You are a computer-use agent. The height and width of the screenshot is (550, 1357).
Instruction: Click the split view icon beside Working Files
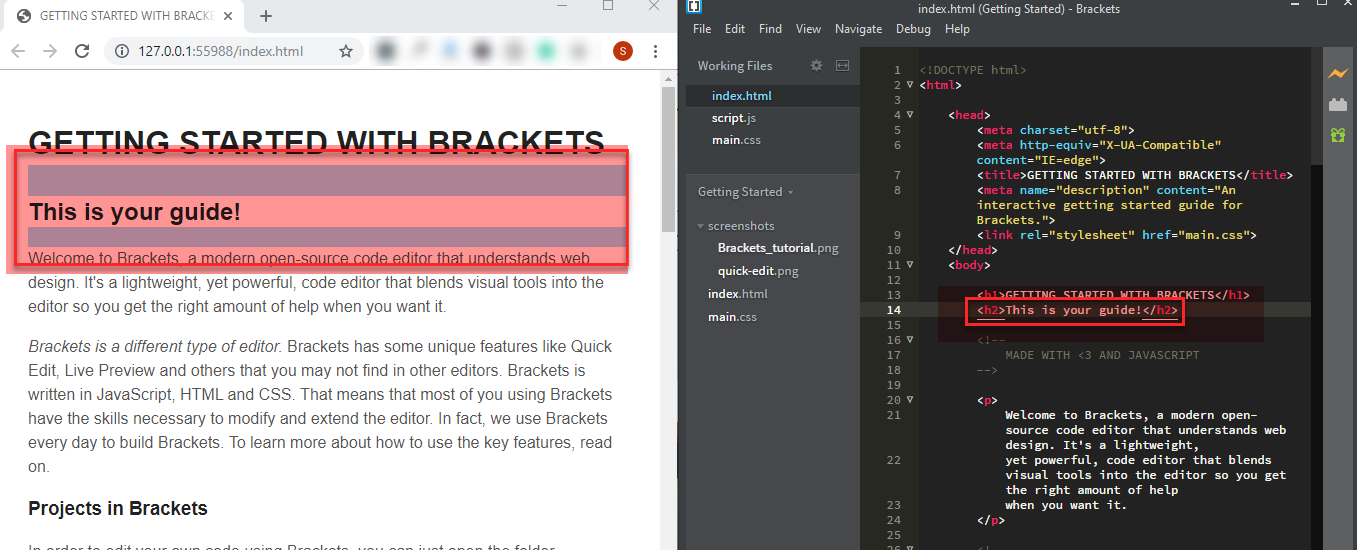point(842,65)
